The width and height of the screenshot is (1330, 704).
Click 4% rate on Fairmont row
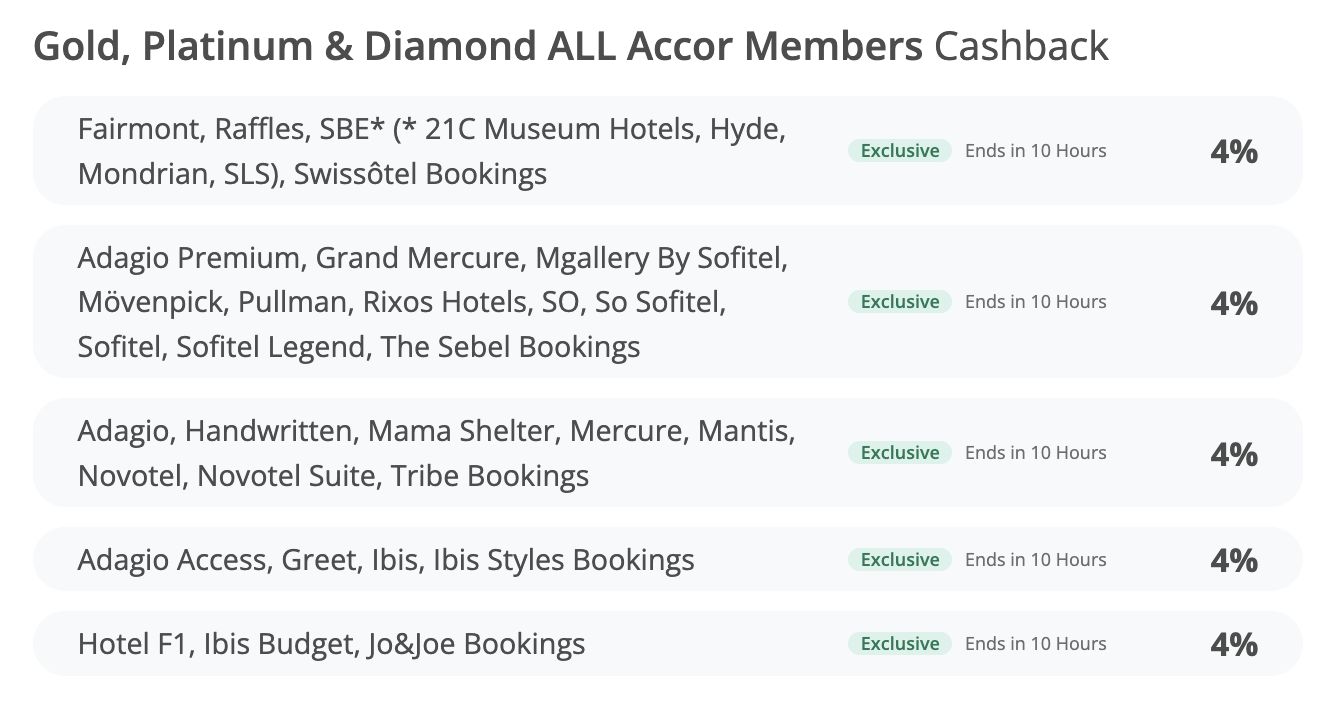[x=1233, y=152]
